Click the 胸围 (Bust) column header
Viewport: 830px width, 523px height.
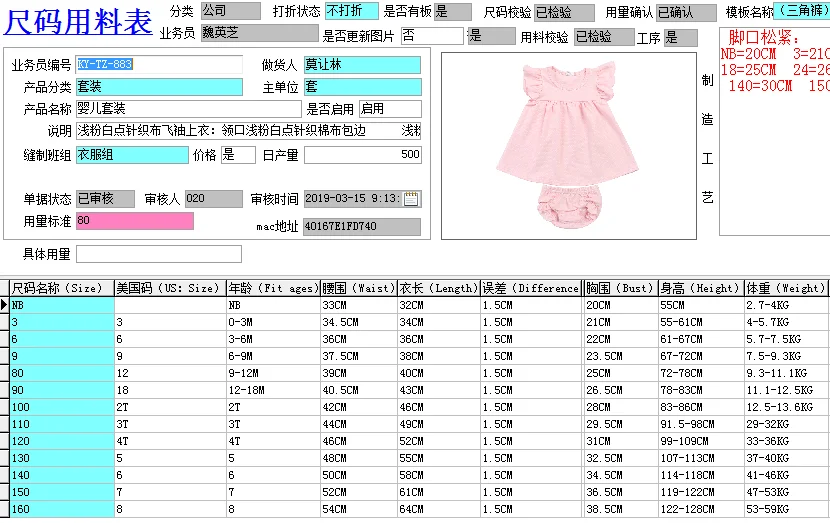(620, 288)
